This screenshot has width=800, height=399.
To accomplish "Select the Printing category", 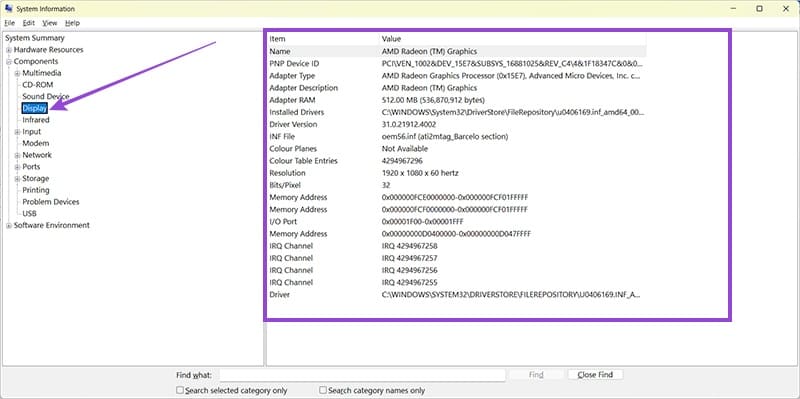I will click(x=36, y=190).
